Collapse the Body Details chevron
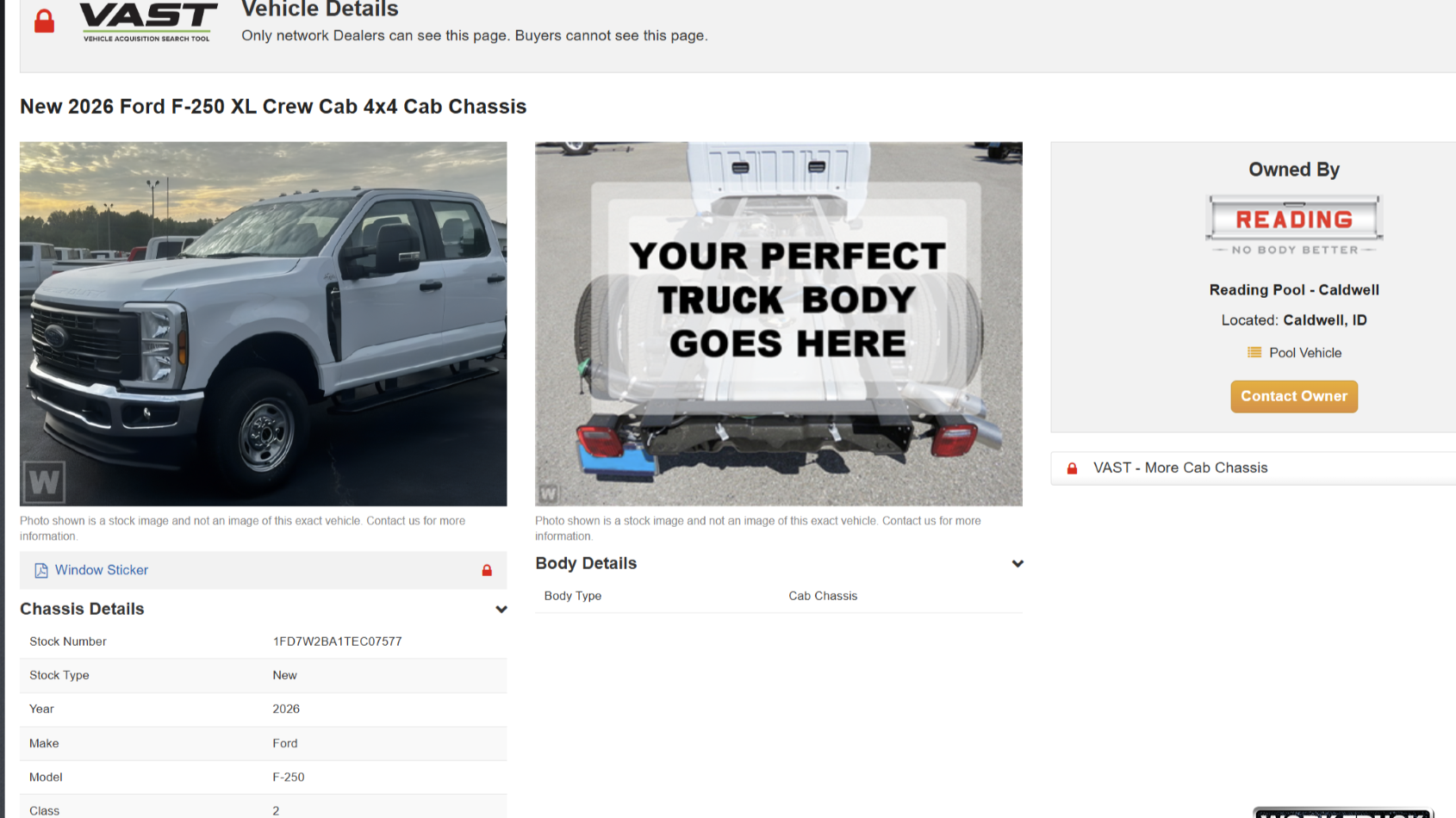Viewport: 1456px width, 818px height. [1017, 564]
